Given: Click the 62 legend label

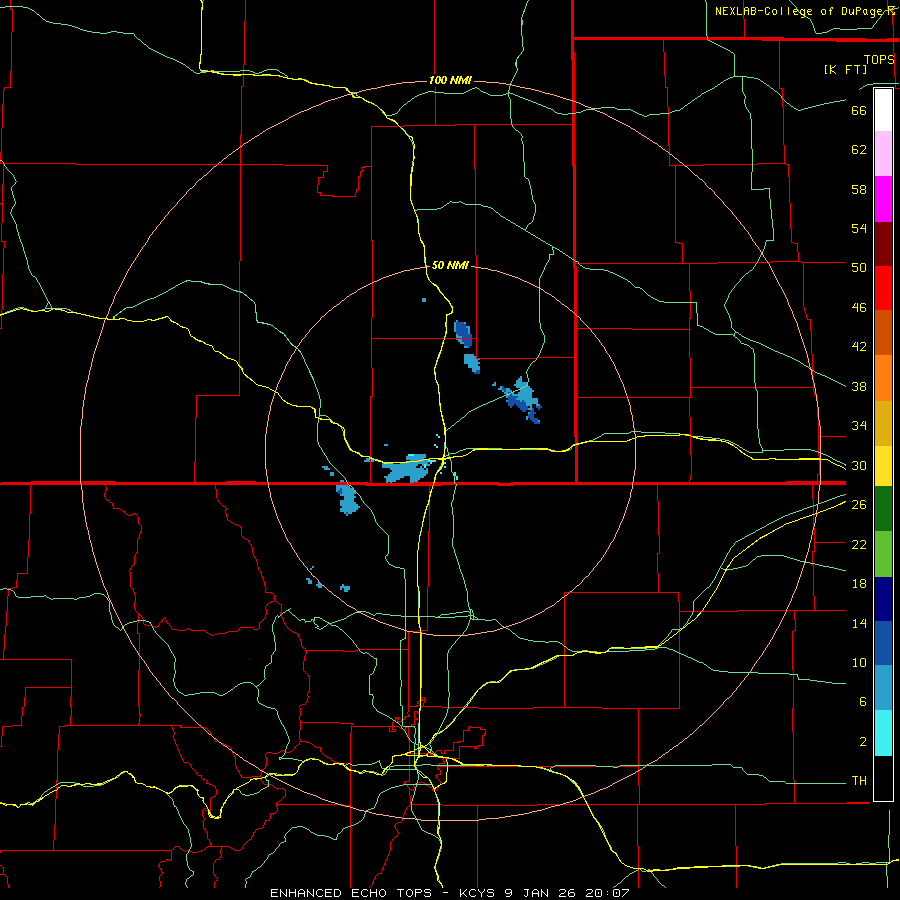Looking at the screenshot, I should 859,149.
